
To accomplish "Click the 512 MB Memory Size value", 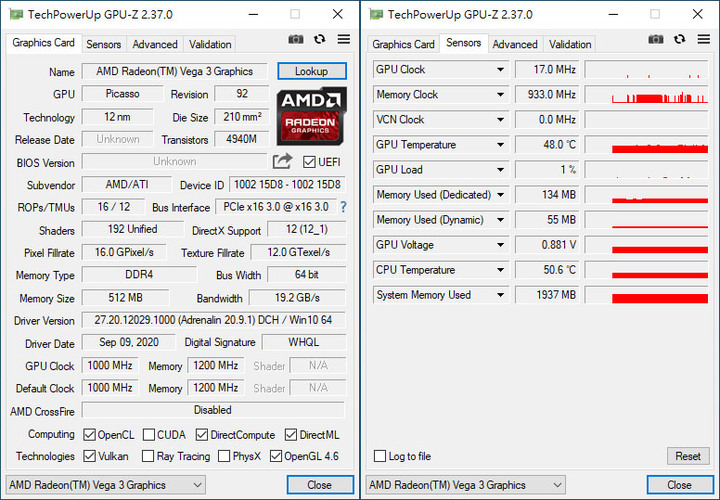I will coord(125,298).
